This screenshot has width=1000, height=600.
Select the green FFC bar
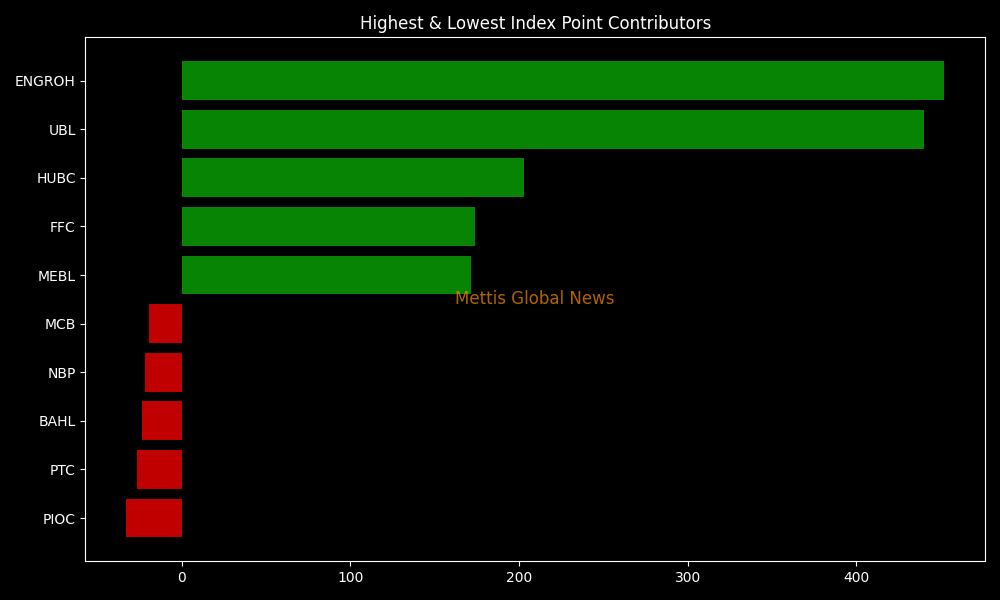(x=328, y=227)
